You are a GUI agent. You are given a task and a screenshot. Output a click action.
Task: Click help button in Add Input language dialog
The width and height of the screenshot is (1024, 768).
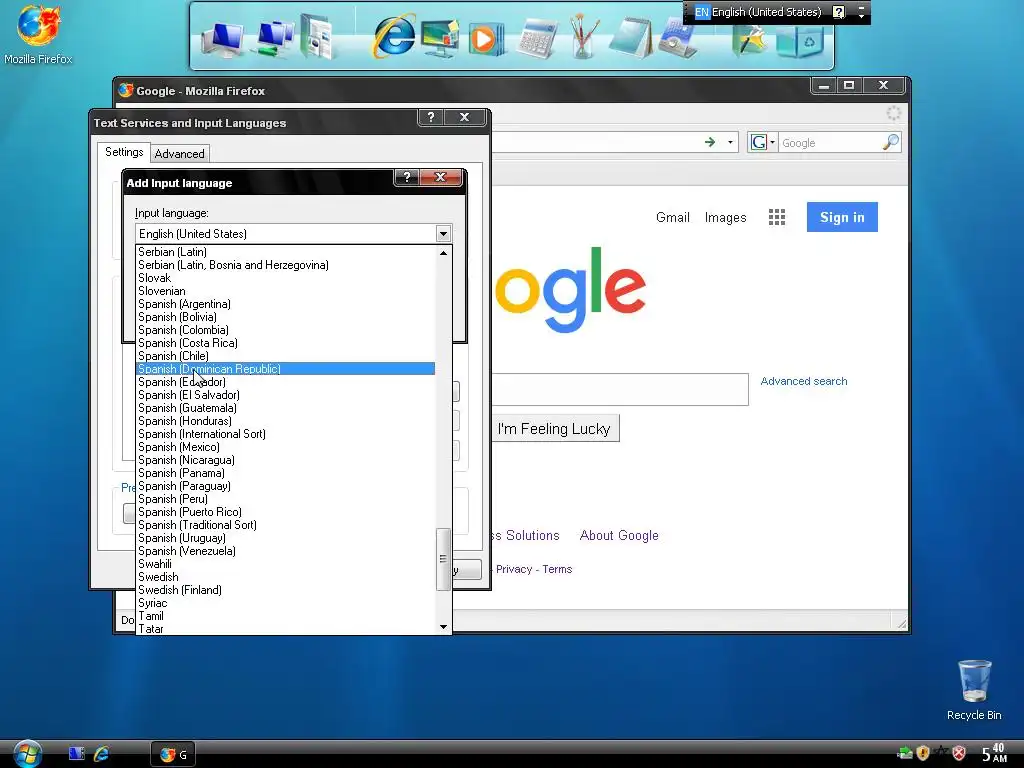407,177
